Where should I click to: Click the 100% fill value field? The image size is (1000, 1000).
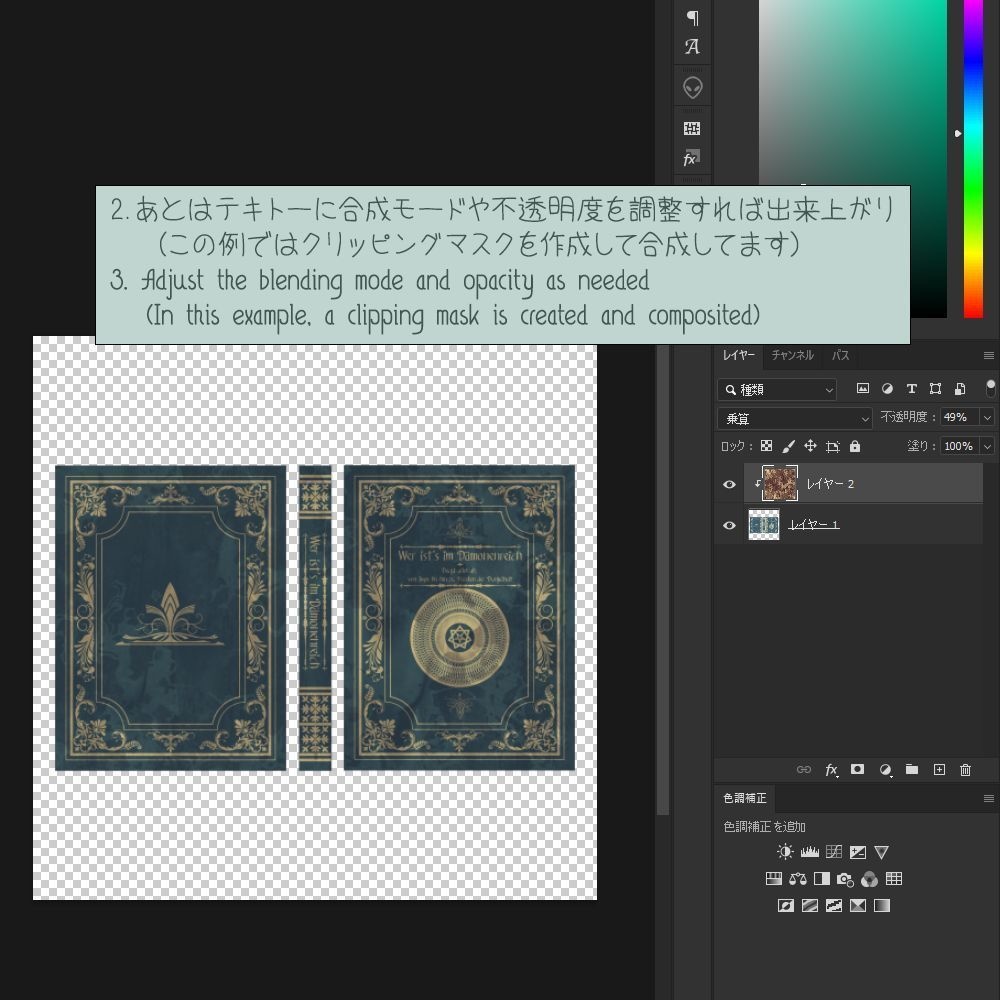point(960,446)
